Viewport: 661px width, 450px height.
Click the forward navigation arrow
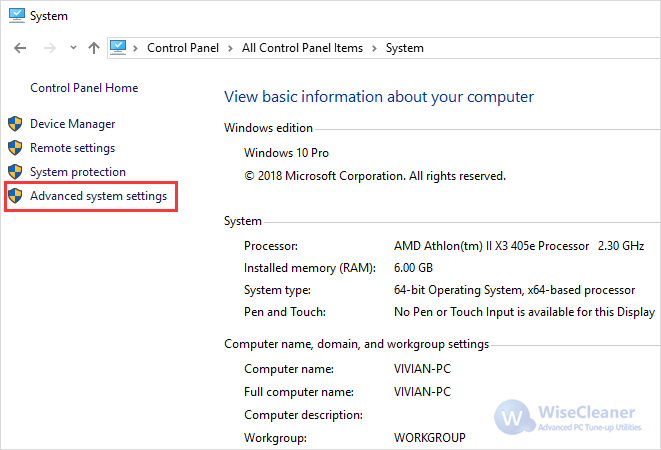(x=50, y=48)
